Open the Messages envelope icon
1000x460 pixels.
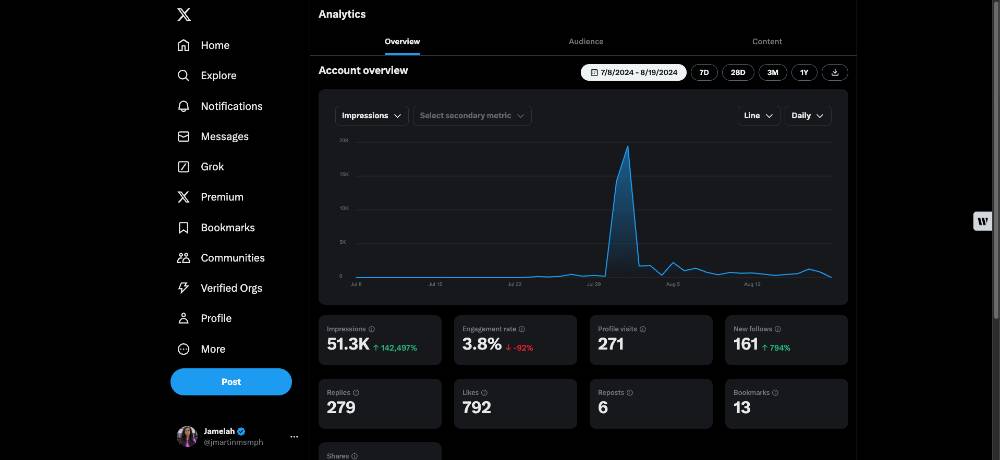coord(184,137)
